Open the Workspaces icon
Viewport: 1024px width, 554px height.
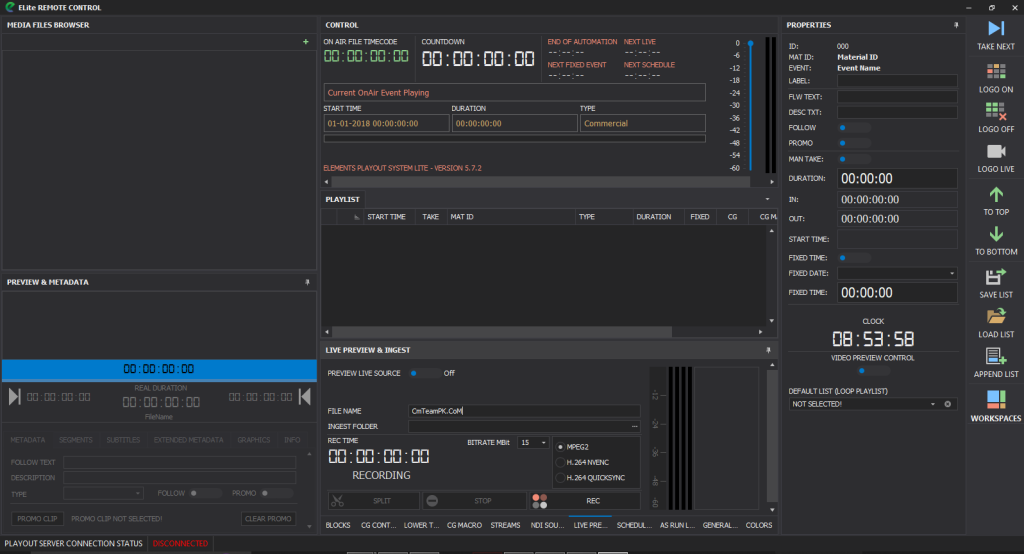coord(995,399)
